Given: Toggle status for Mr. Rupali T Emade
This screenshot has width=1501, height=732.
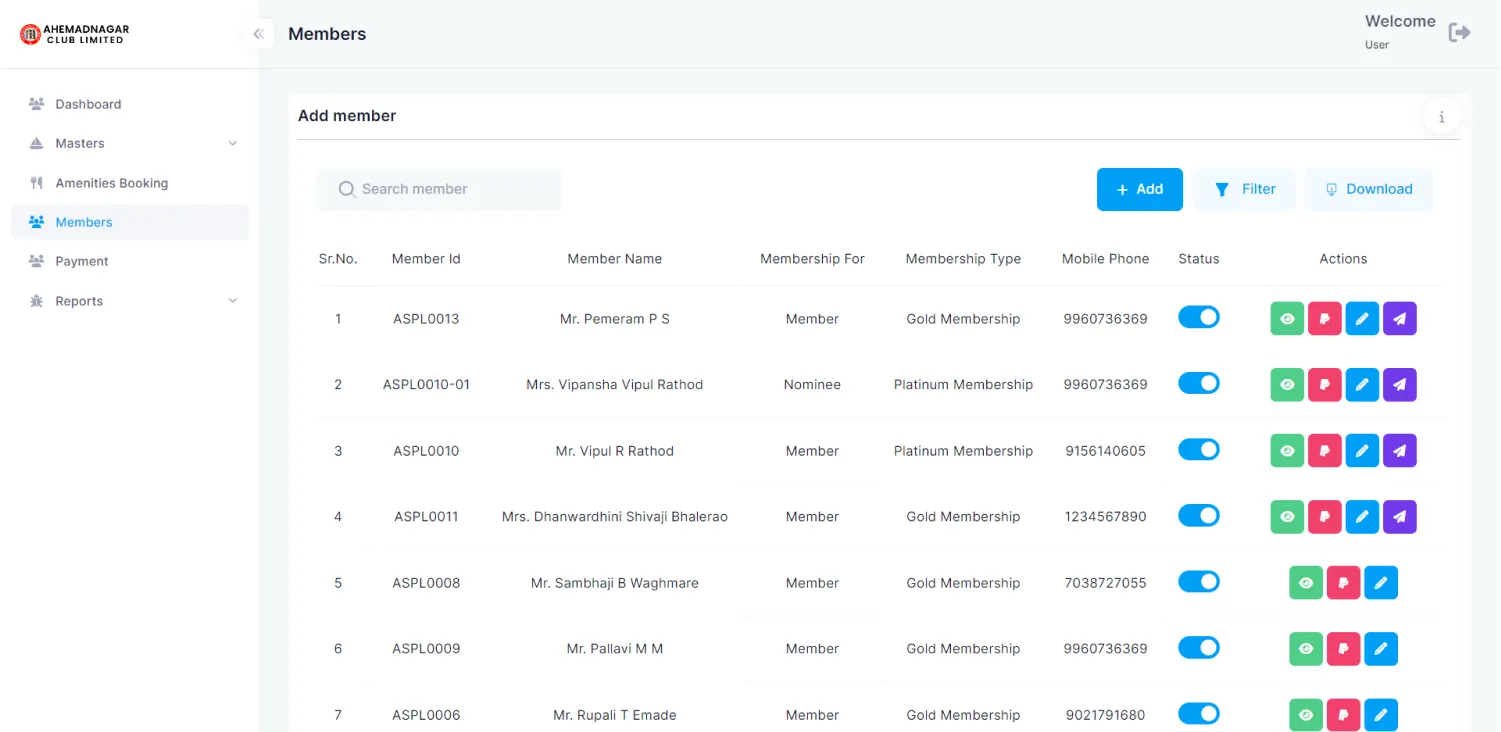Looking at the screenshot, I should click(x=1199, y=713).
